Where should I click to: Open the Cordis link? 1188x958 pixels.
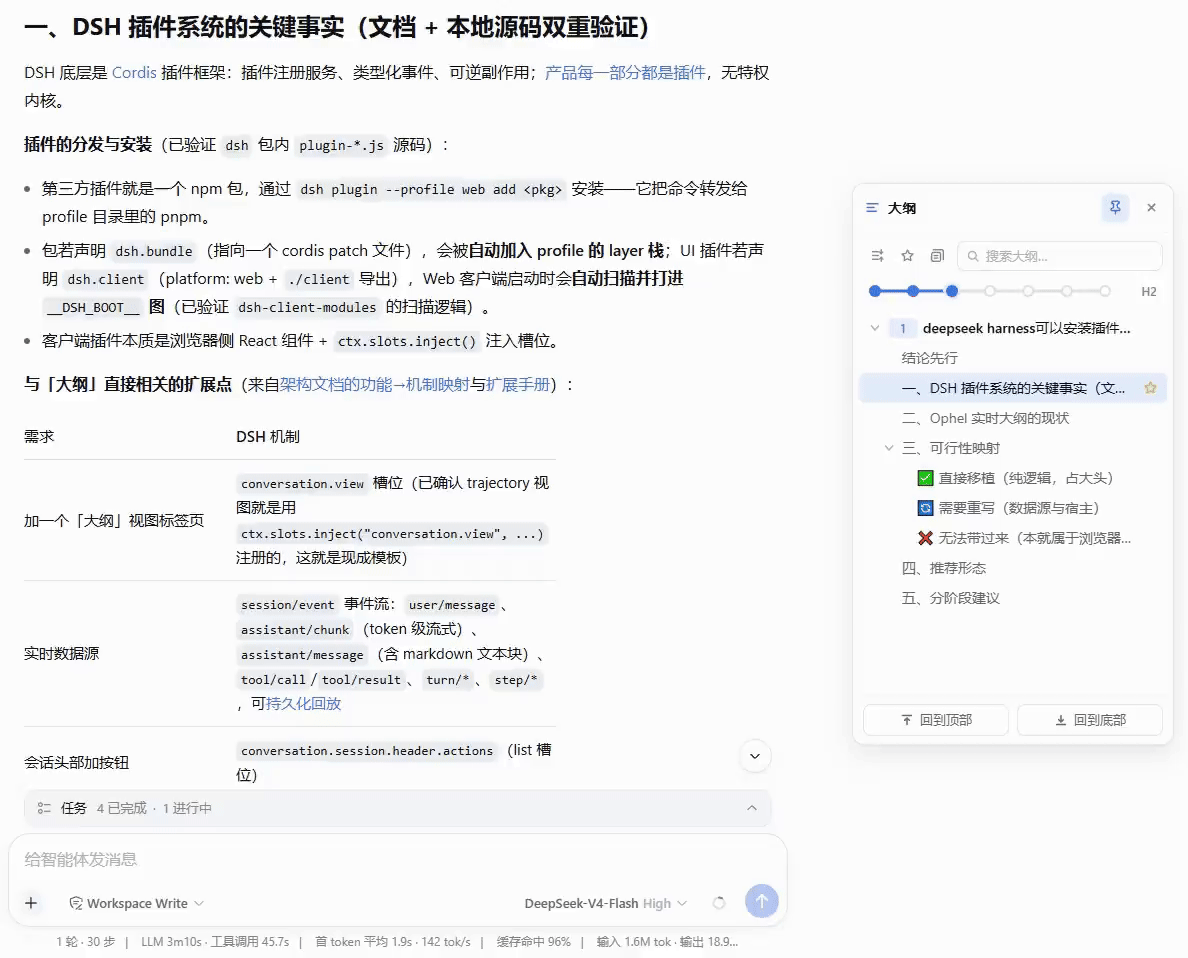tap(134, 73)
